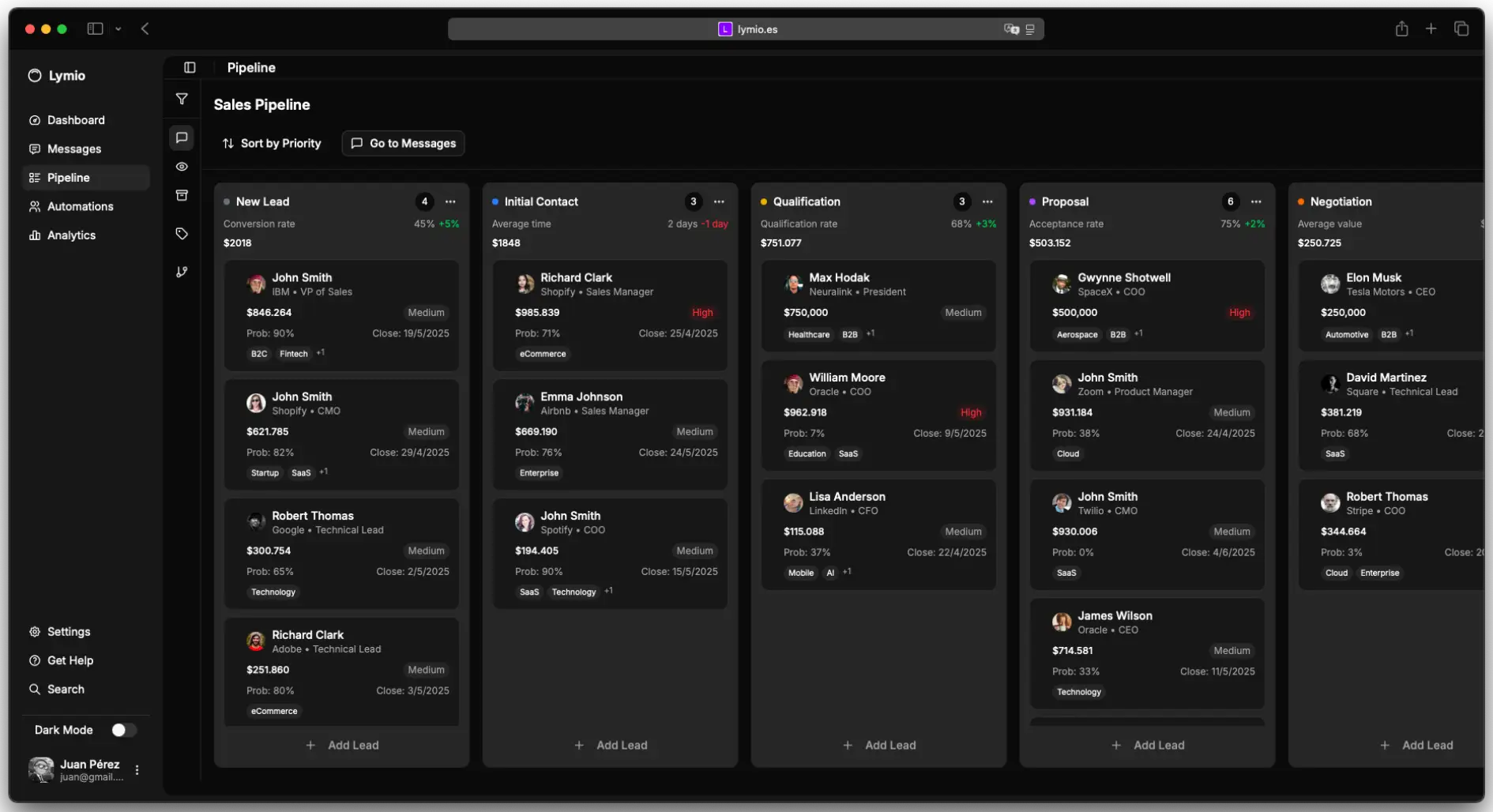Open the chat bubble icon in rail
Image resolution: width=1493 pixels, height=812 pixels.
[x=182, y=137]
